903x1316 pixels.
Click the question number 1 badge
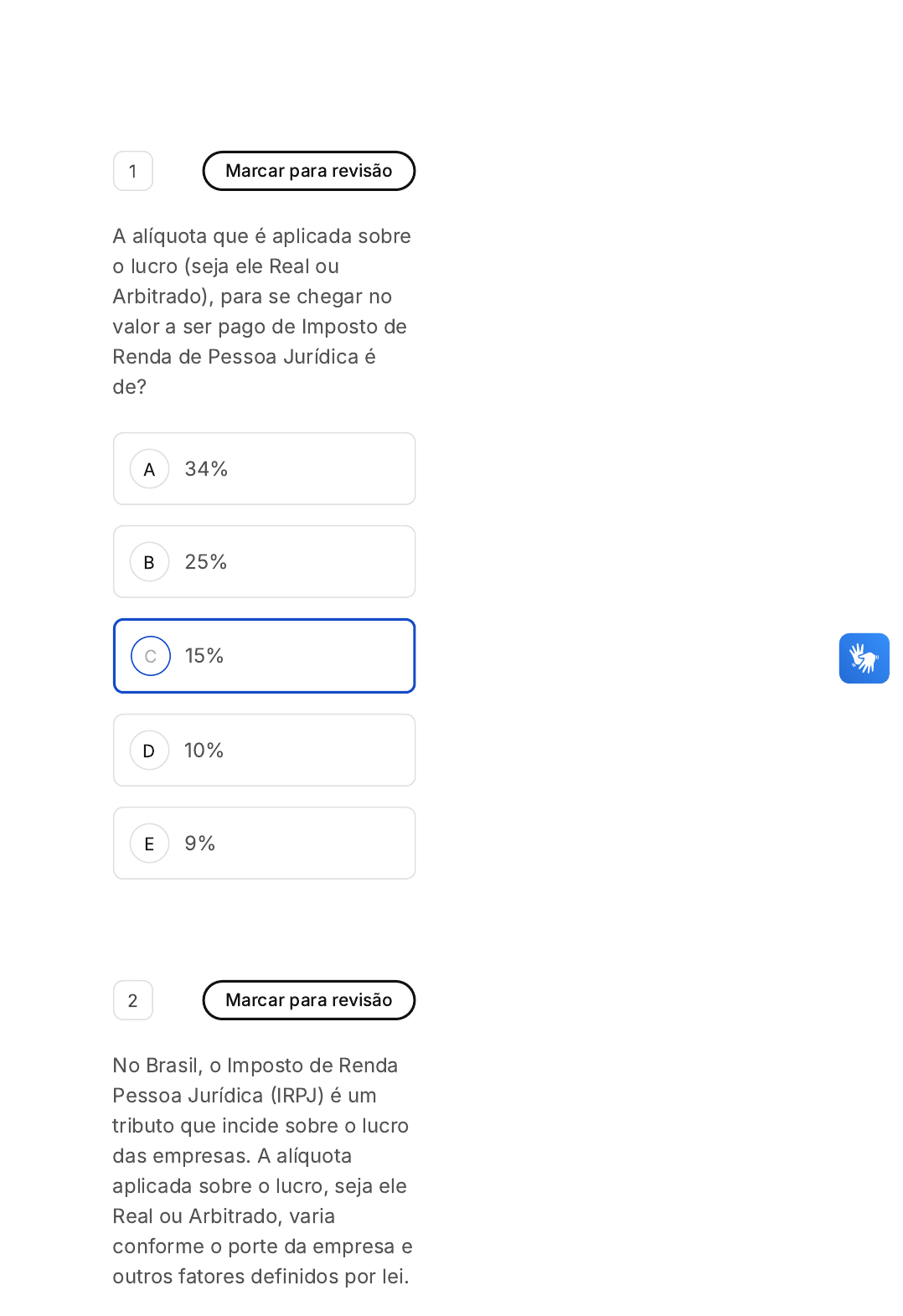point(133,171)
